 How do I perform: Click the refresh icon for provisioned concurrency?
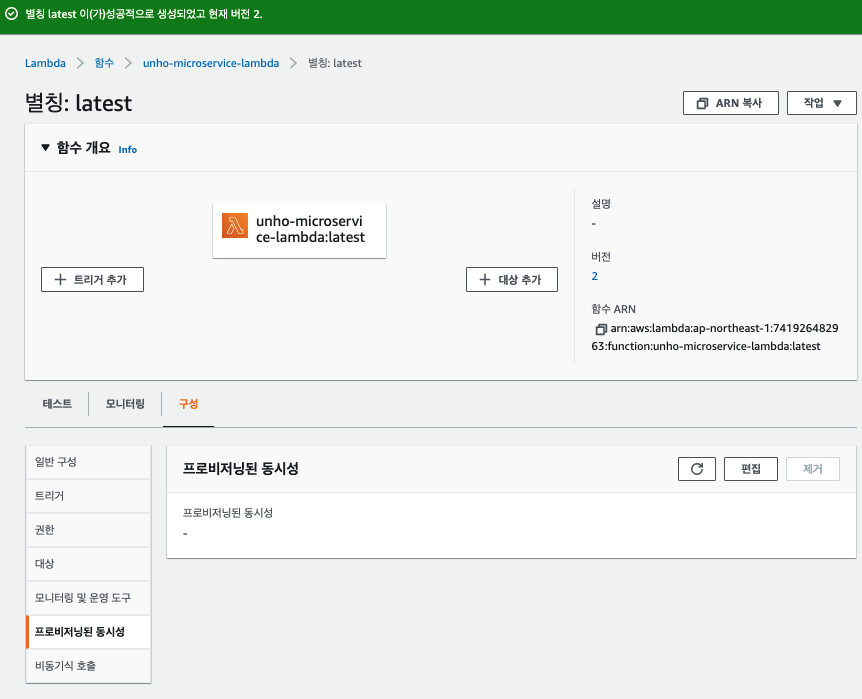(x=697, y=469)
